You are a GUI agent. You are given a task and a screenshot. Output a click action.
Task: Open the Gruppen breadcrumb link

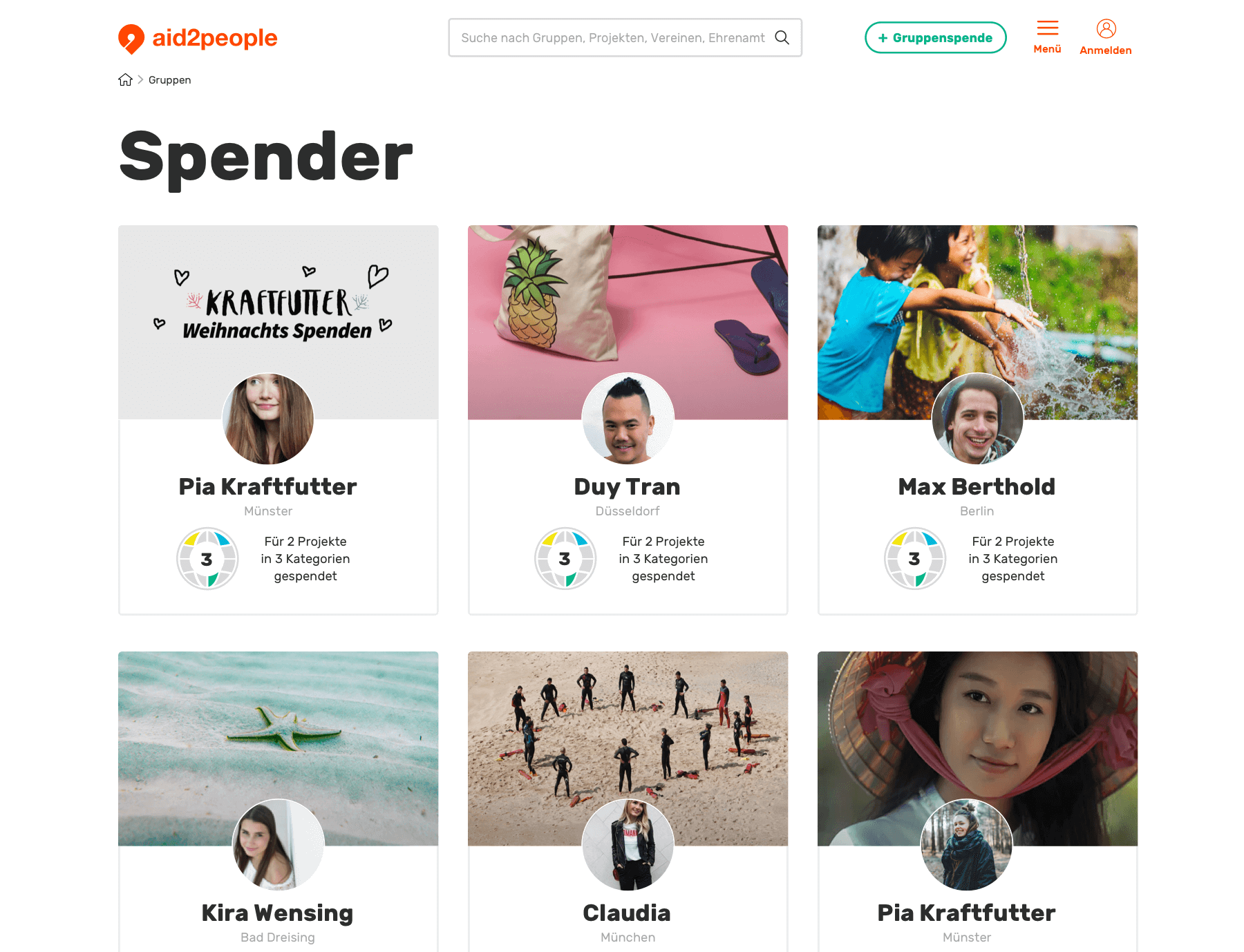169,79
